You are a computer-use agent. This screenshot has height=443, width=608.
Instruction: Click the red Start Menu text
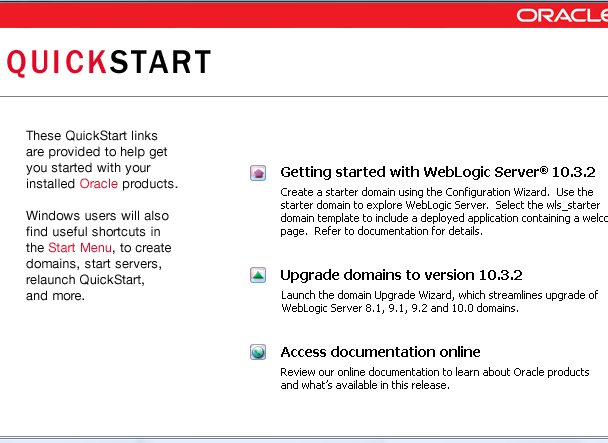coord(80,247)
